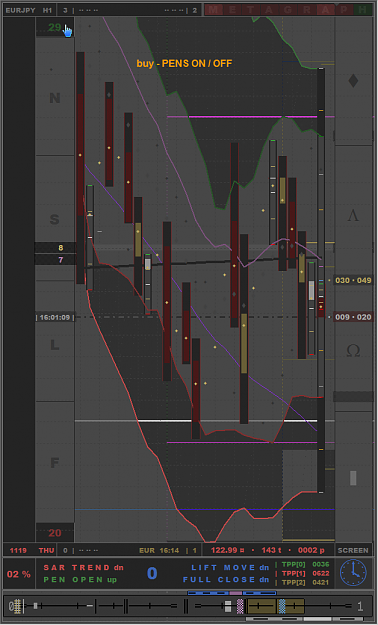Click the H1 timeframe label
This screenshot has height=625, width=378.
[x=47, y=10]
